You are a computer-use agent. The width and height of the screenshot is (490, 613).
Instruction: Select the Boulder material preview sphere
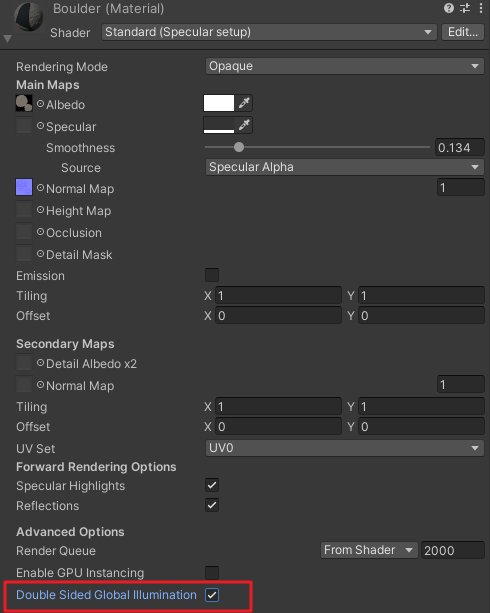[29, 16]
